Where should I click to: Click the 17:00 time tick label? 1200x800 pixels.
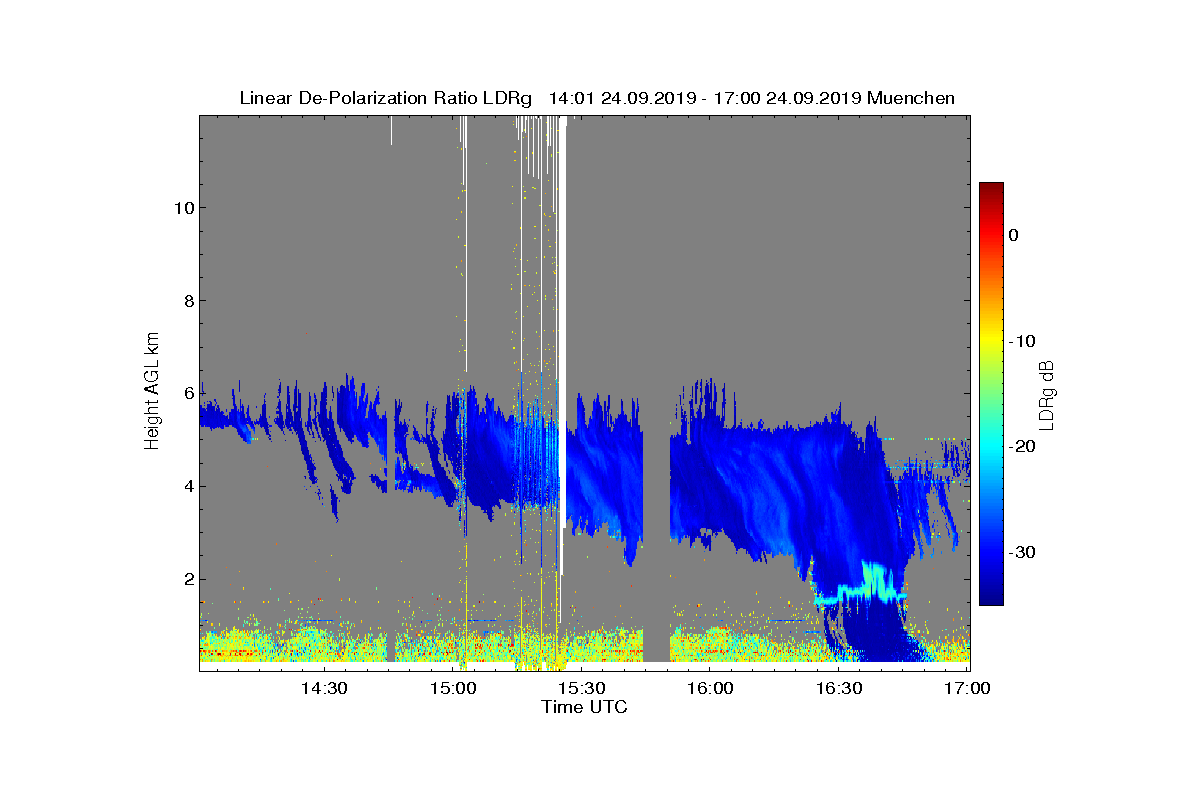coord(968,689)
